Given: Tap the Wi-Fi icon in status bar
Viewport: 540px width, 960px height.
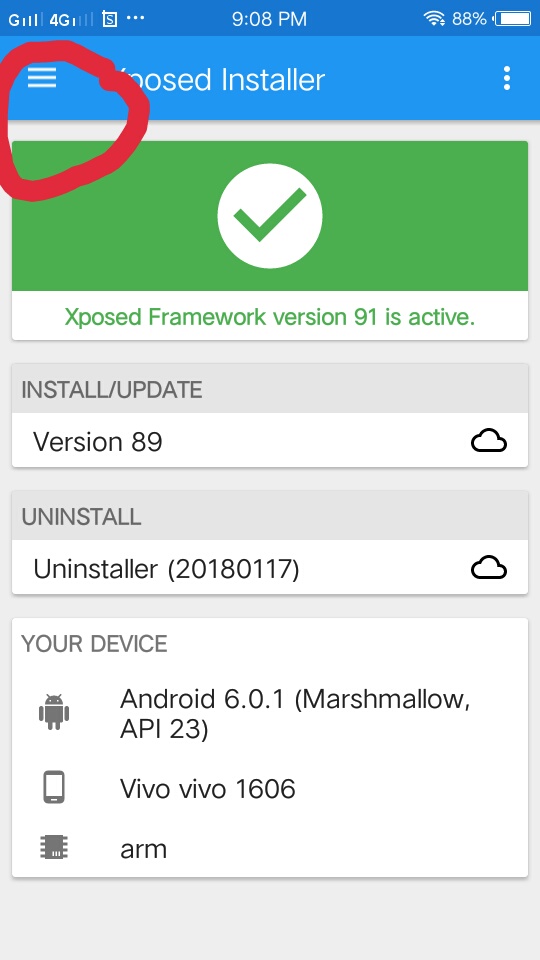Looking at the screenshot, I should 434,19.
